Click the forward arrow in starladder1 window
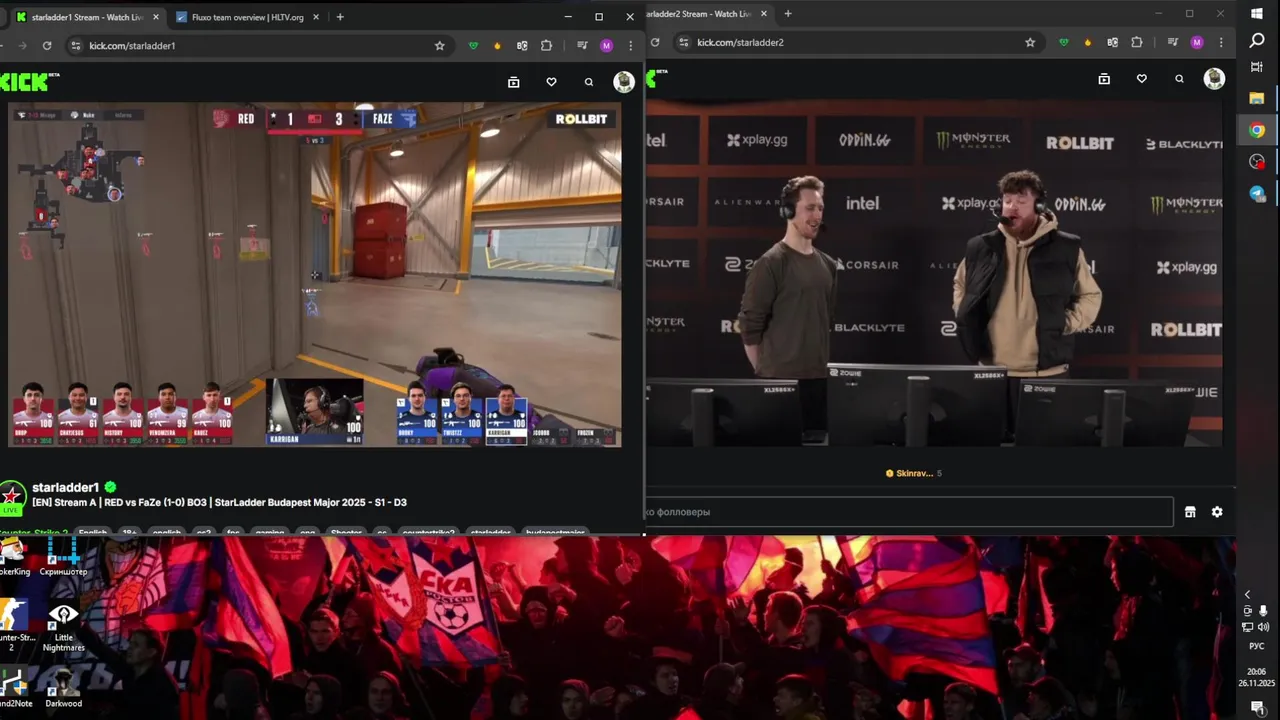Viewport: 1280px width, 720px height. 22,45
